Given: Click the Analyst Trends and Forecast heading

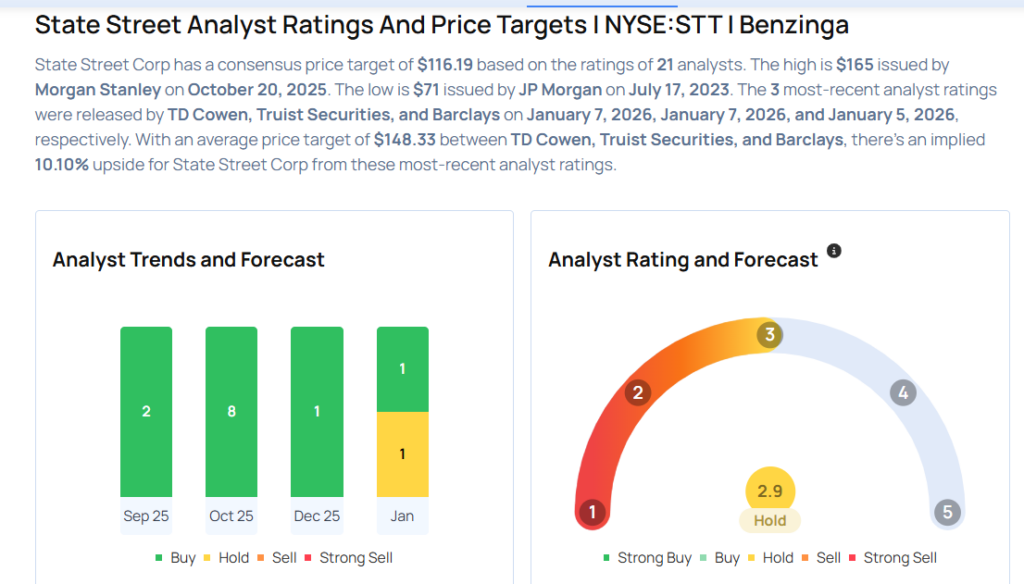Looking at the screenshot, I should click(188, 260).
